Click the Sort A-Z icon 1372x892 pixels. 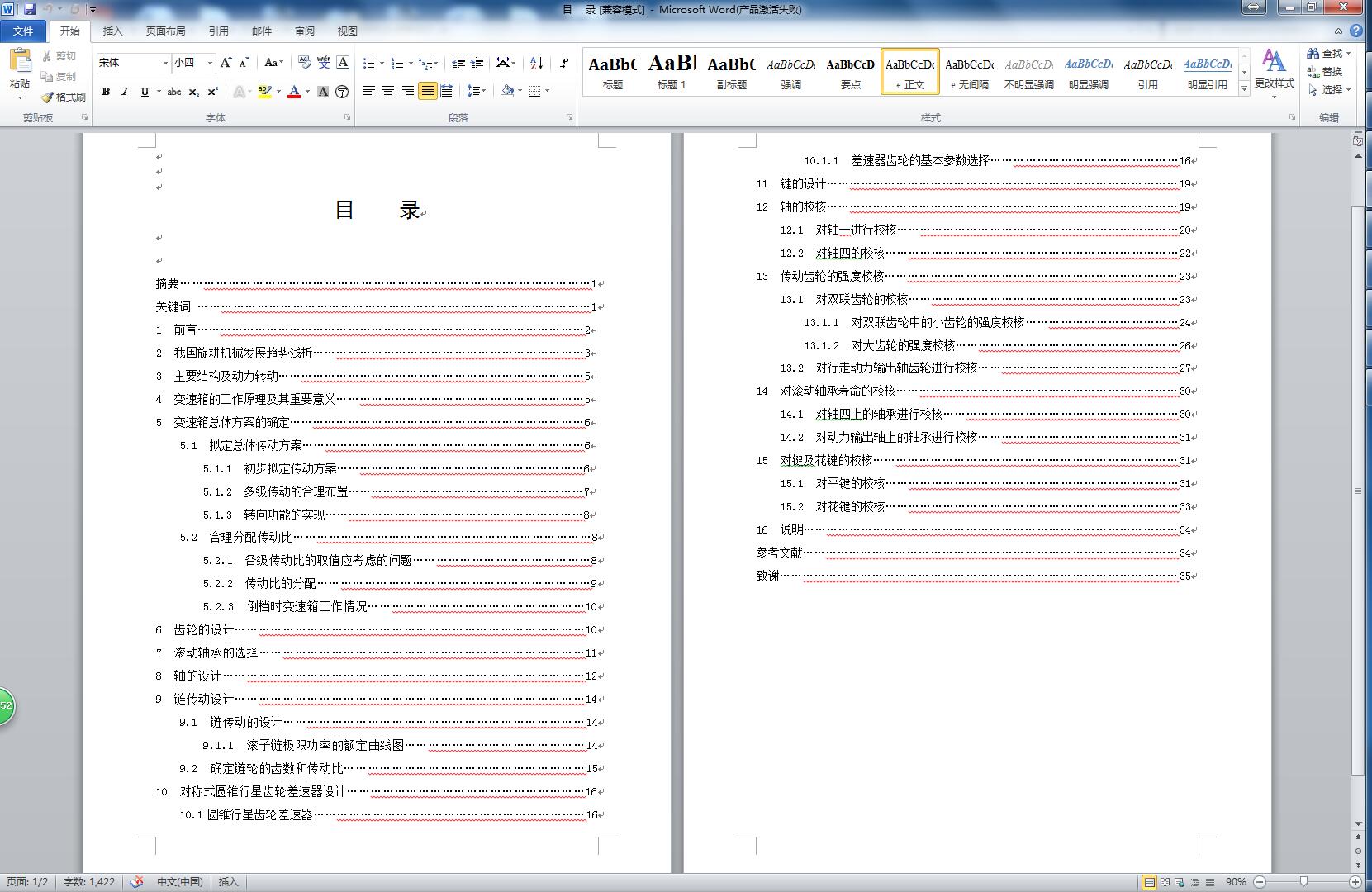(536, 63)
